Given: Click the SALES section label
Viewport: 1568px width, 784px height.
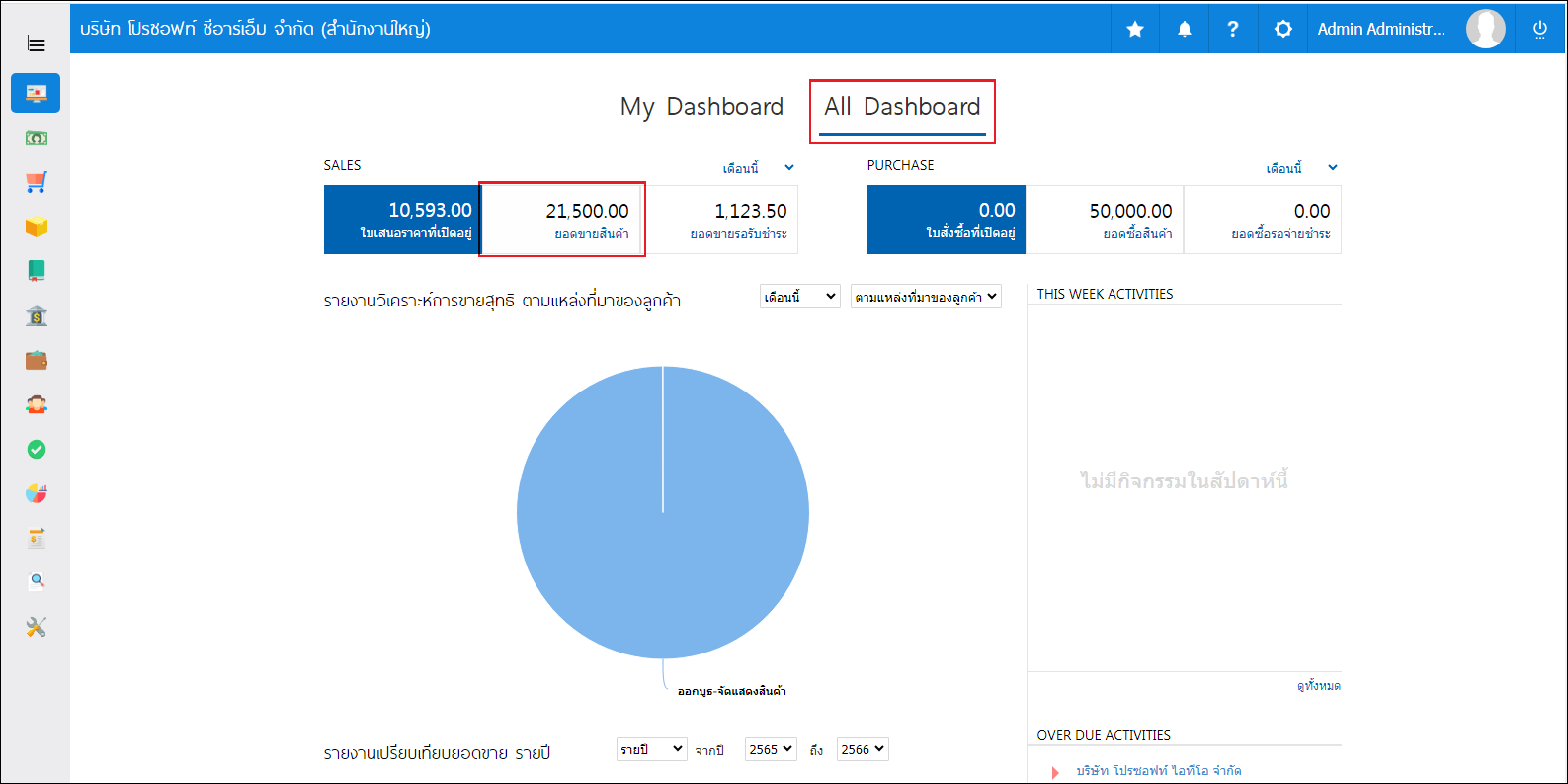Looking at the screenshot, I should (342, 165).
